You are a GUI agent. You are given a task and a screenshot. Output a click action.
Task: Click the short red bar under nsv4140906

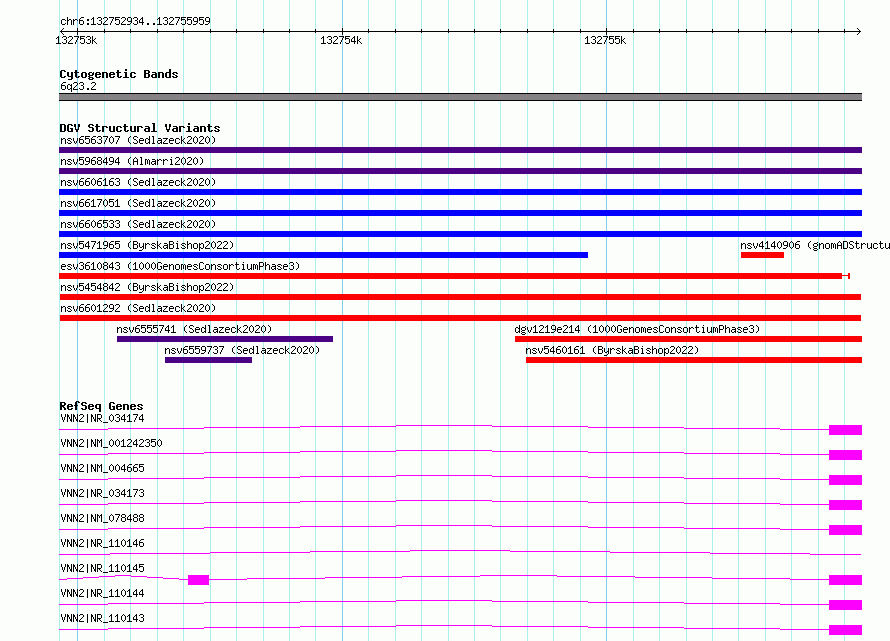click(762, 255)
